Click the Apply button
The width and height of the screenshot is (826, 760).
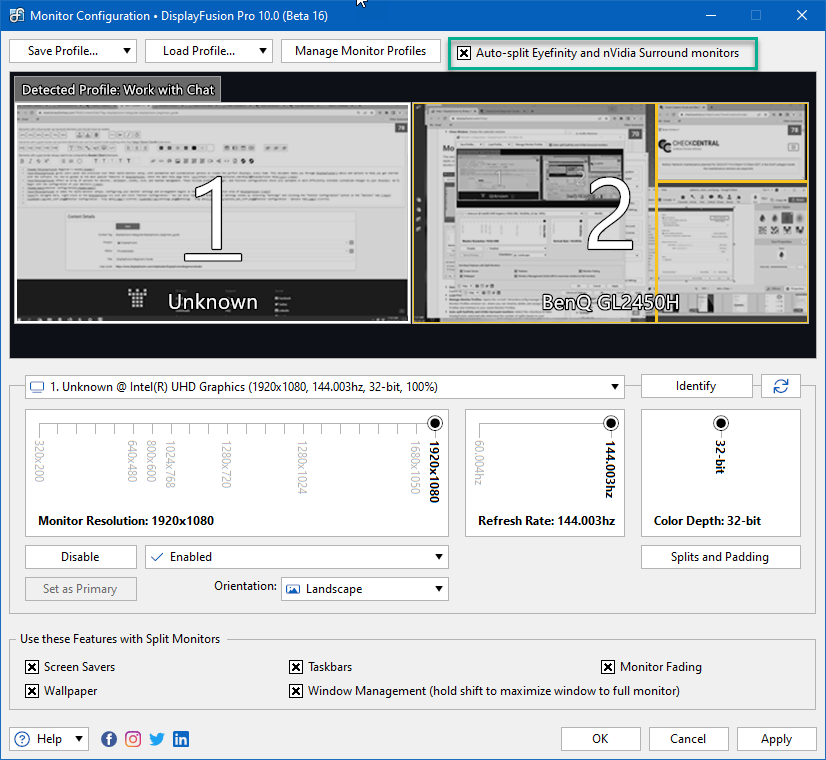click(776, 739)
